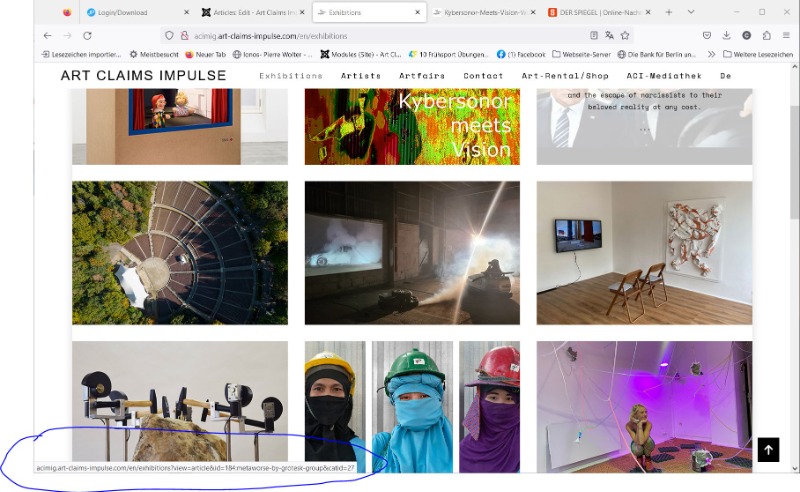The image size is (800, 492).
Task: Open the Meistbesucht bookmark
Action: point(154,54)
